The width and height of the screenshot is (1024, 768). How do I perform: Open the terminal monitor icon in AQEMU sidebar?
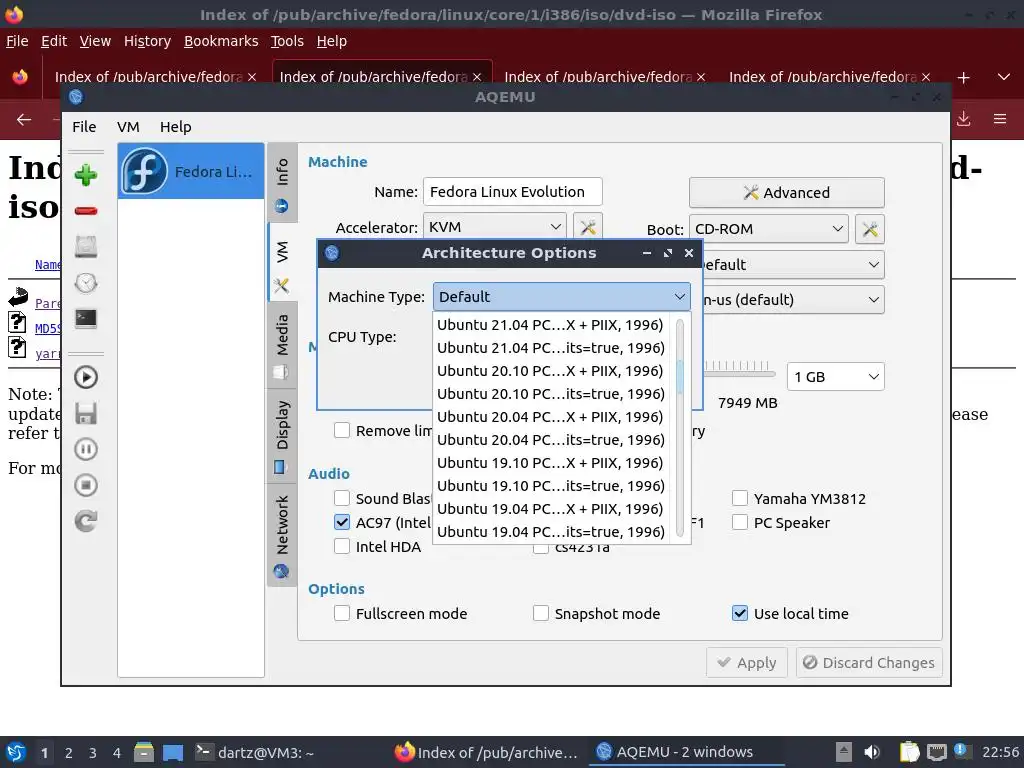pos(86,319)
